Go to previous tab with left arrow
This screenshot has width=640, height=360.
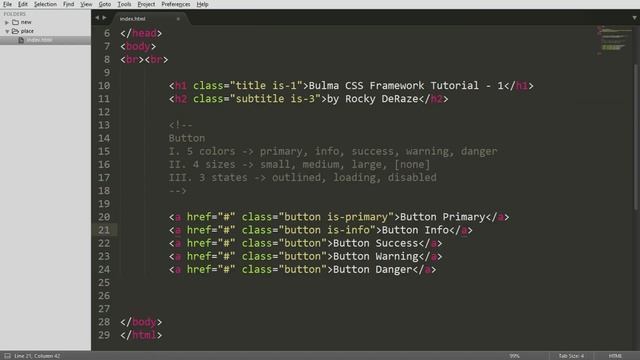click(97, 18)
